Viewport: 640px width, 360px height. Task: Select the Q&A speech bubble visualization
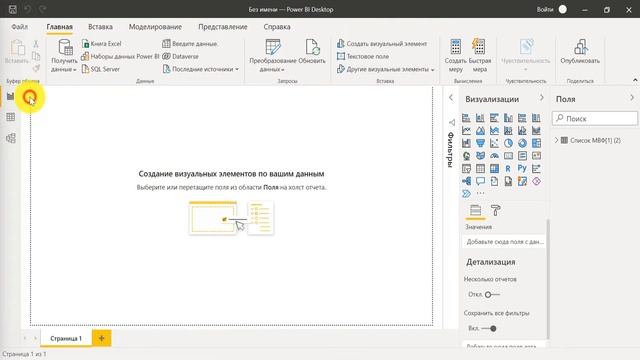(480, 181)
